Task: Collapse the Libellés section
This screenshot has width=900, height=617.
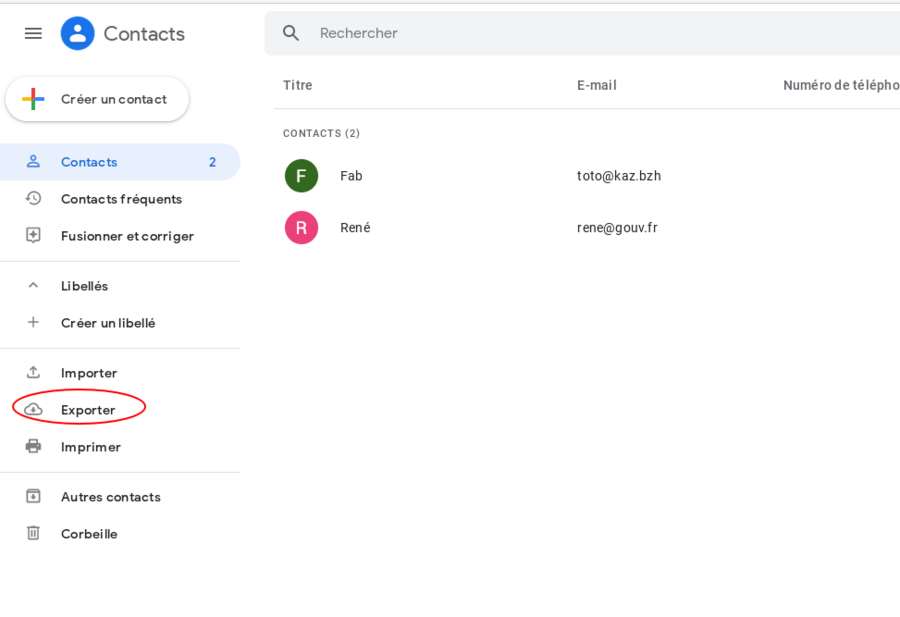Action: coord(33,285)
